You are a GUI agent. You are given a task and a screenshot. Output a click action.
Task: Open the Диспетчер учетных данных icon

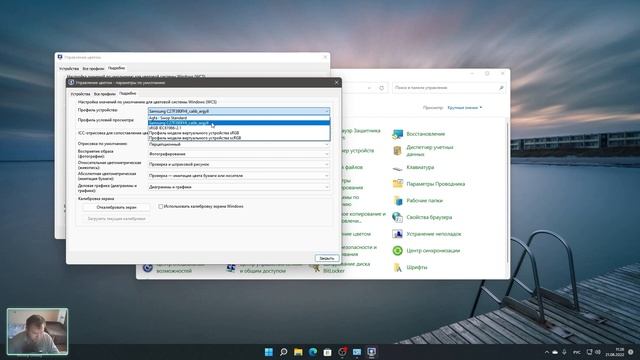click(x=398, y=151)
